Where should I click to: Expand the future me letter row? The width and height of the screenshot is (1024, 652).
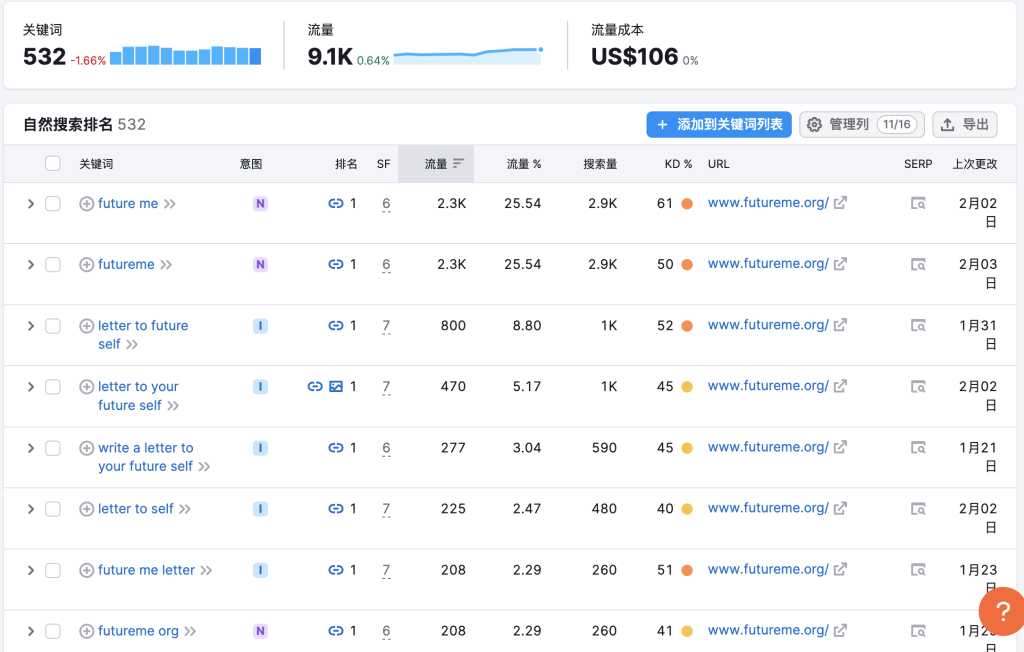30,570
